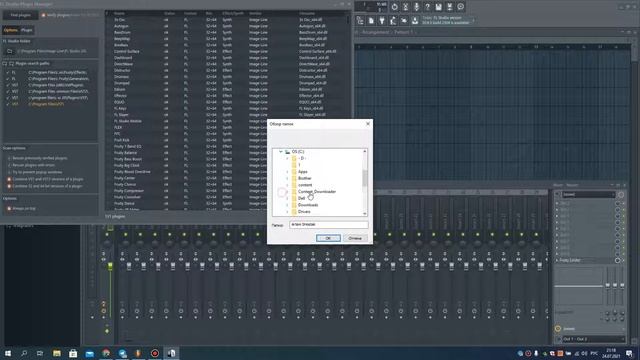Image resolution: width=640 pixels, height=360 pixels.
Task: Click the hourglass-shaped icon beside the circular arrow
Action: pyautogui.click(x=405, y=7)
